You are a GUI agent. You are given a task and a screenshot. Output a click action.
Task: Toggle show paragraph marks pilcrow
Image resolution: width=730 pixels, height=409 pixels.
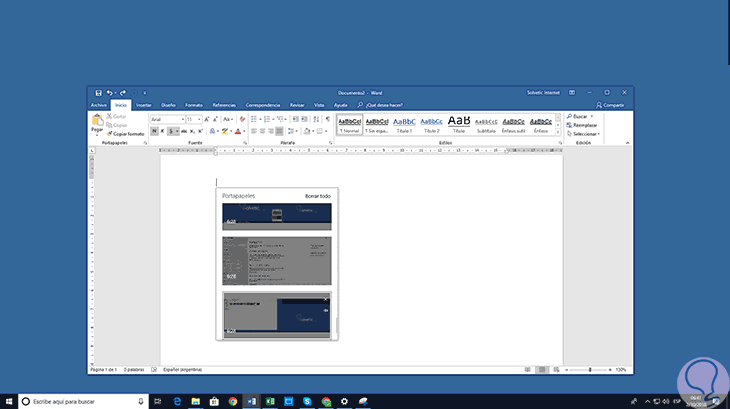(328, 120)
